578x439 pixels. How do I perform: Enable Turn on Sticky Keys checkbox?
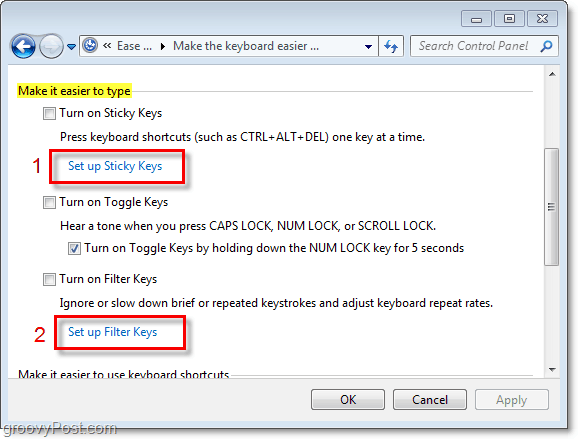(x=49, y=113)
